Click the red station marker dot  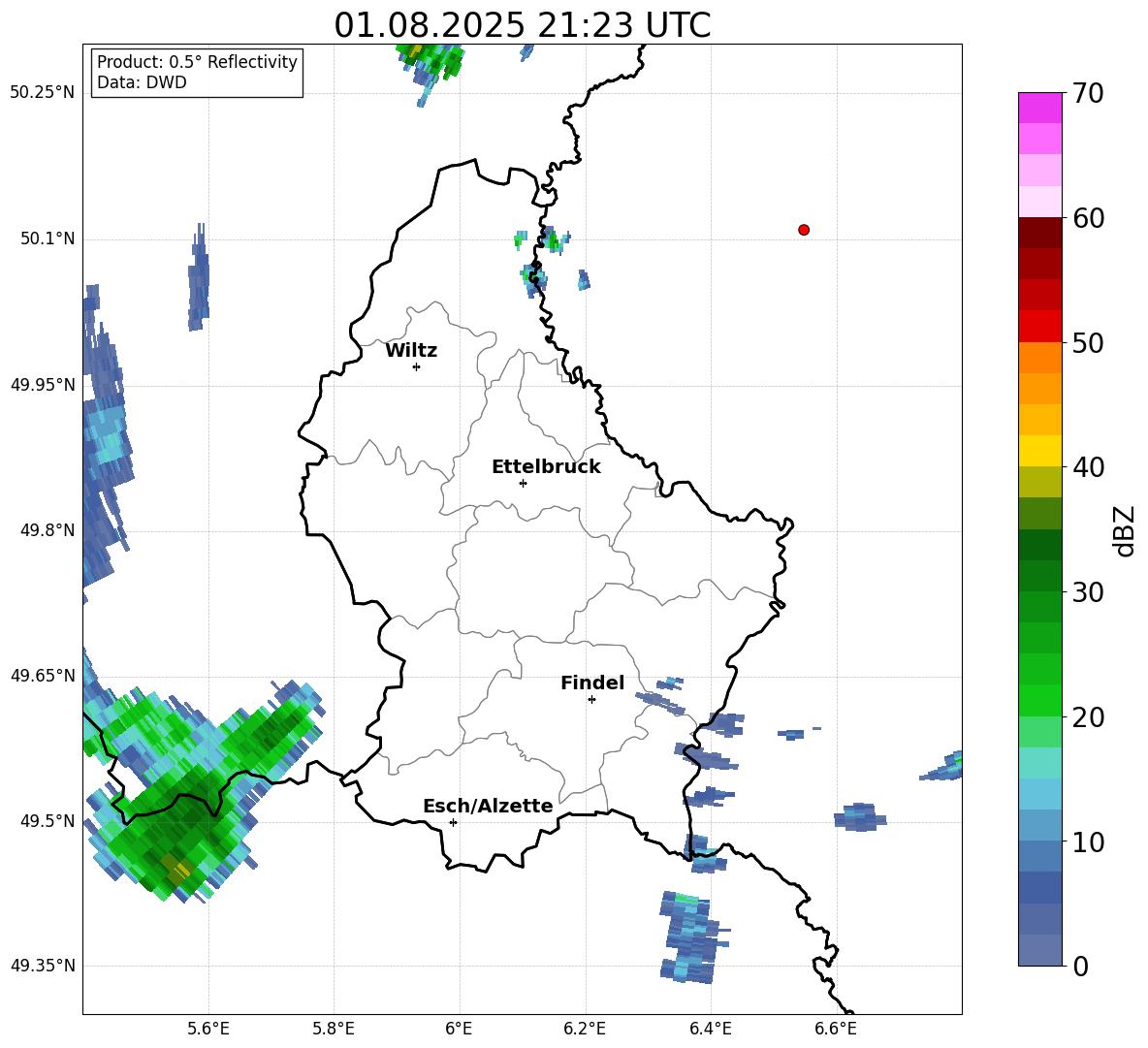pos(804,230)
